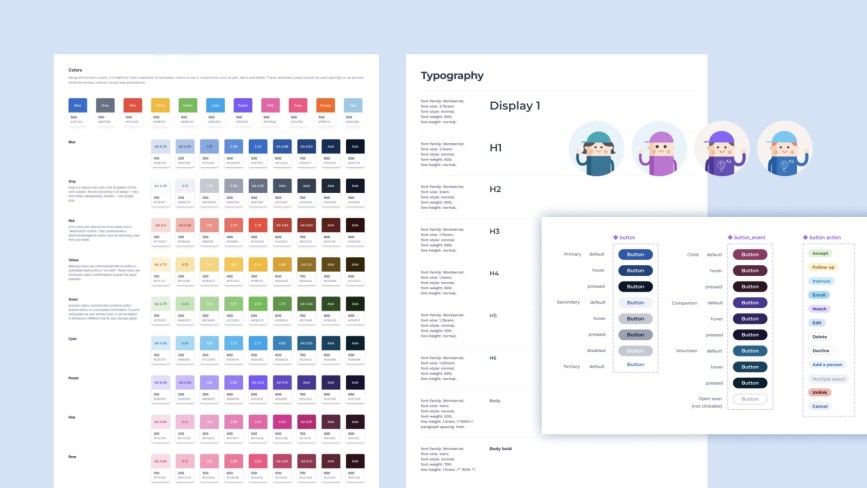Screen dimensions: 867x488
Task: Pick the Green row 700 shade swatch
Action: [306, 303]
